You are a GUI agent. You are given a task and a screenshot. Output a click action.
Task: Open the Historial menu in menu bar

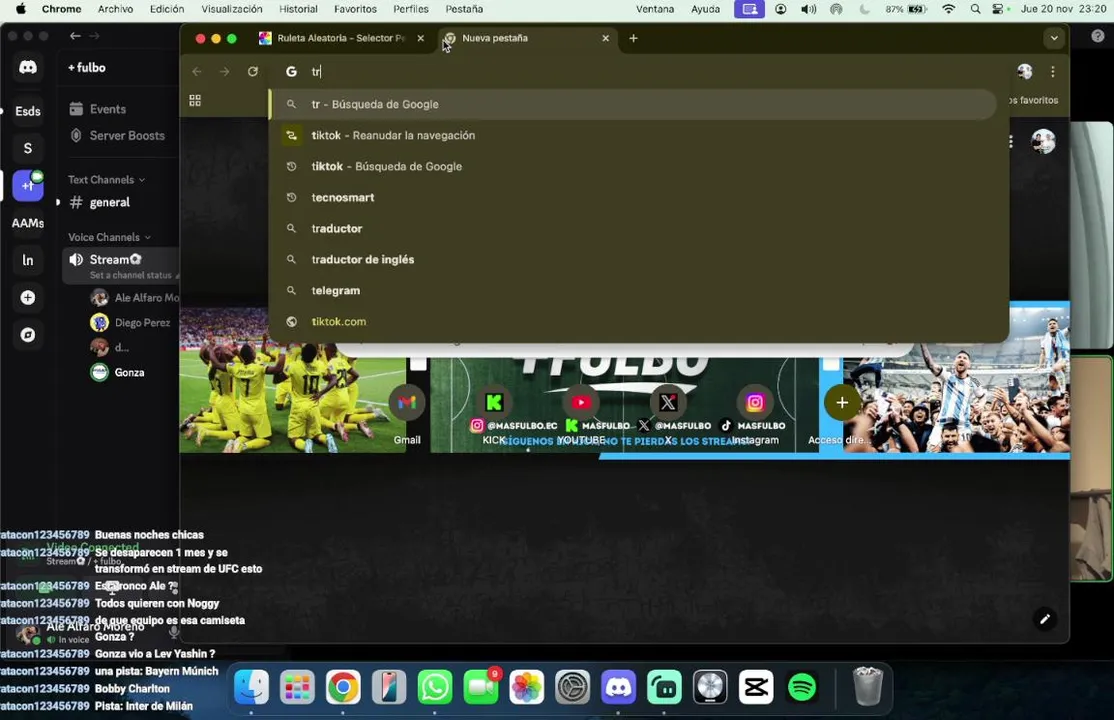coord(298,9)
